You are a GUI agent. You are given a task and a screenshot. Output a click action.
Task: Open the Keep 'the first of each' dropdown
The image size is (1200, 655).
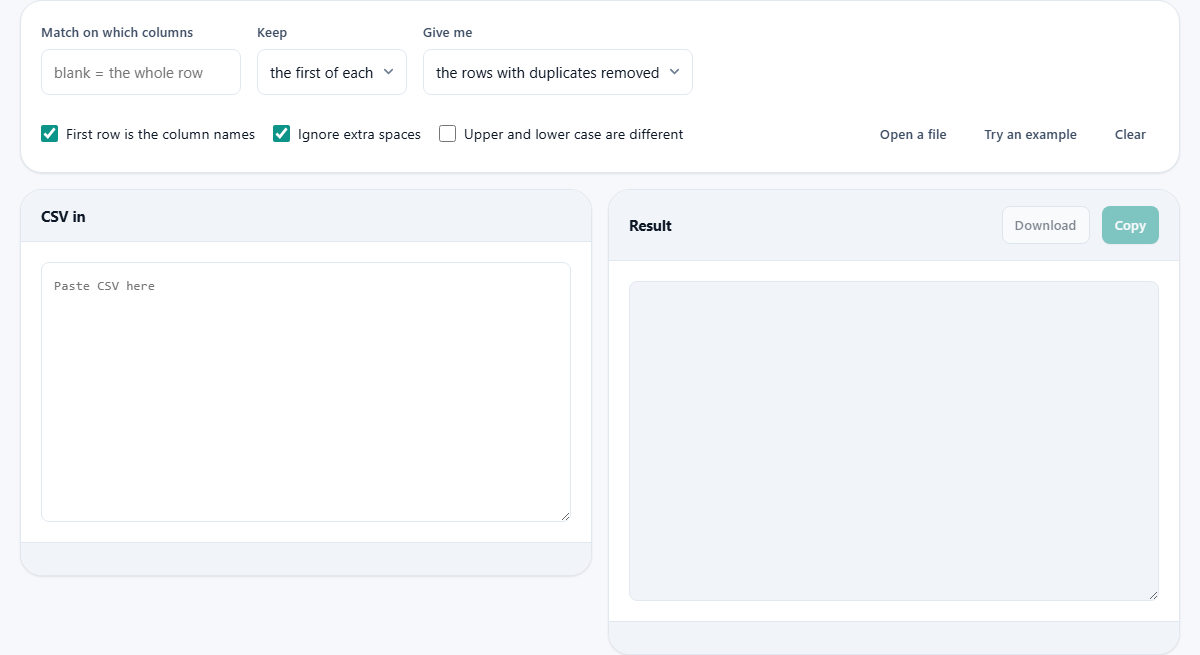tap(332, 72)
